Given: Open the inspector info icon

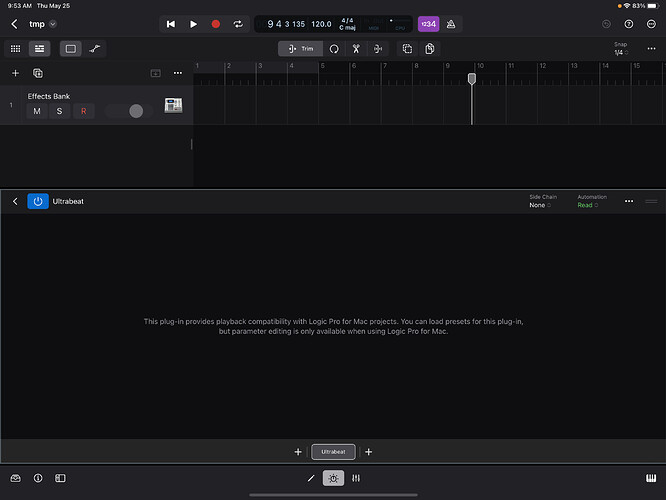Looking at the screenshot, I should [x=38, y=478].
